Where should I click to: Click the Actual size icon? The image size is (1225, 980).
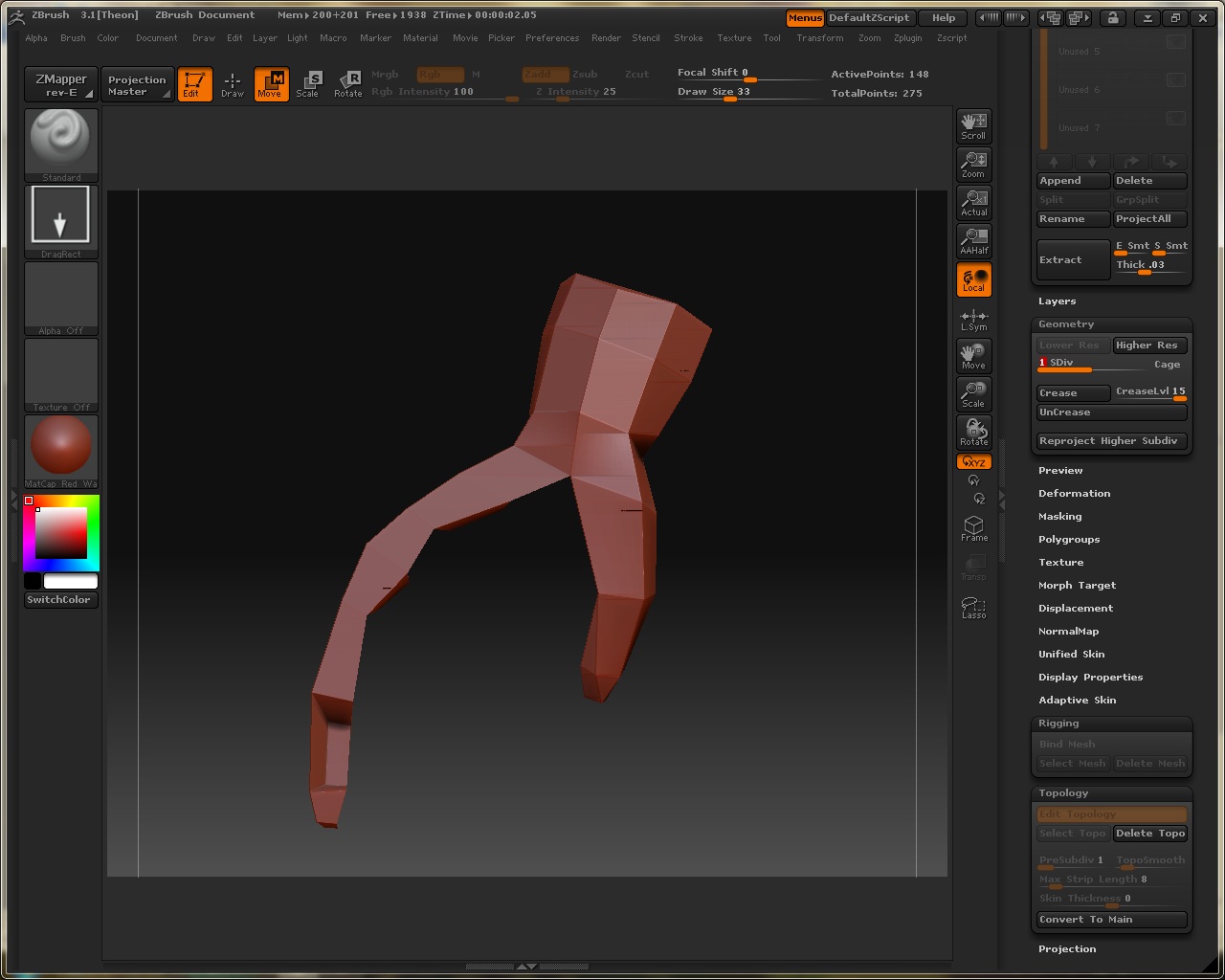pyautogui.click(x=973, y=203)
